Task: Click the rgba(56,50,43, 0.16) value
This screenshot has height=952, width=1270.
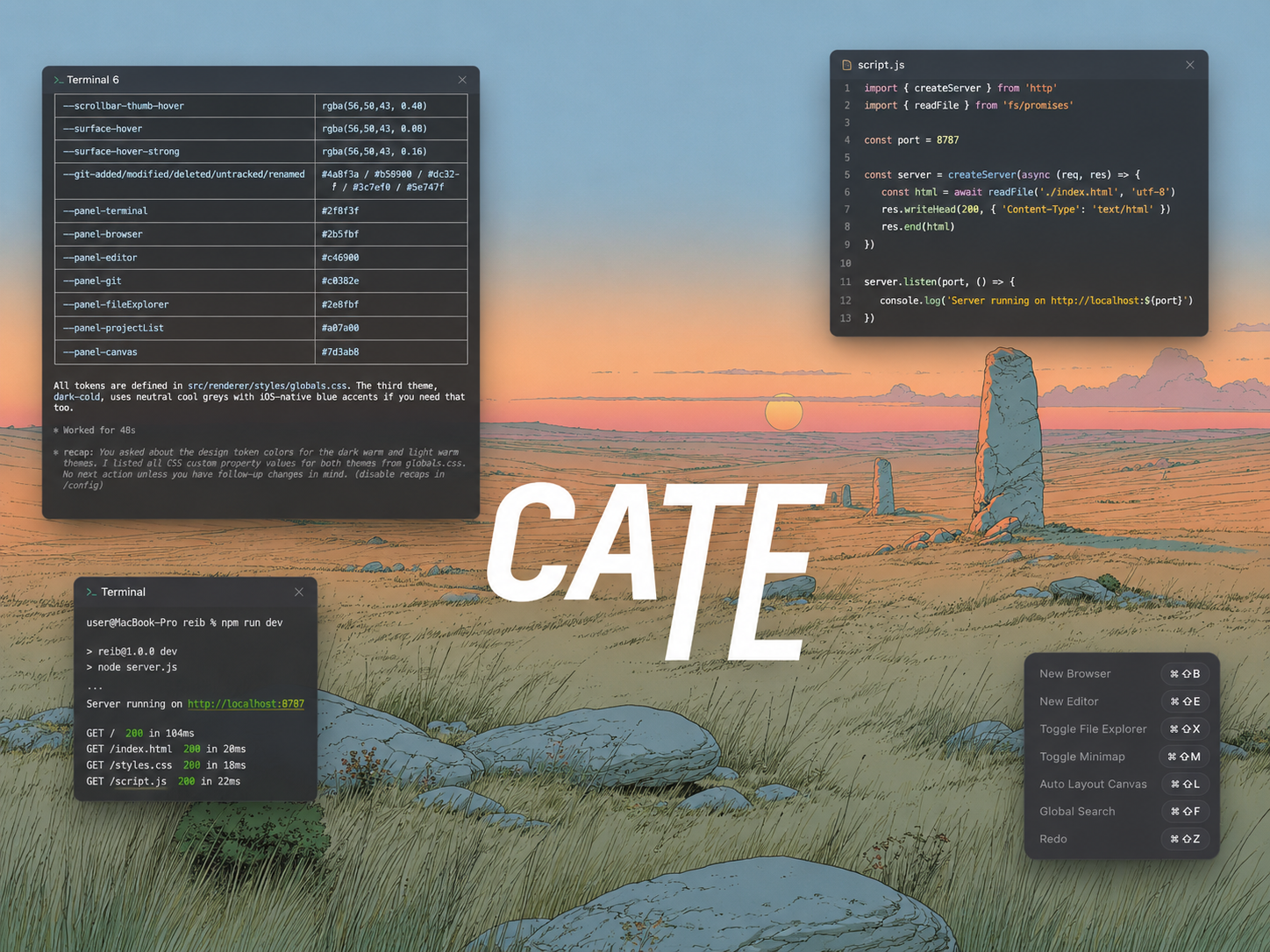Action: click(375, 152)
